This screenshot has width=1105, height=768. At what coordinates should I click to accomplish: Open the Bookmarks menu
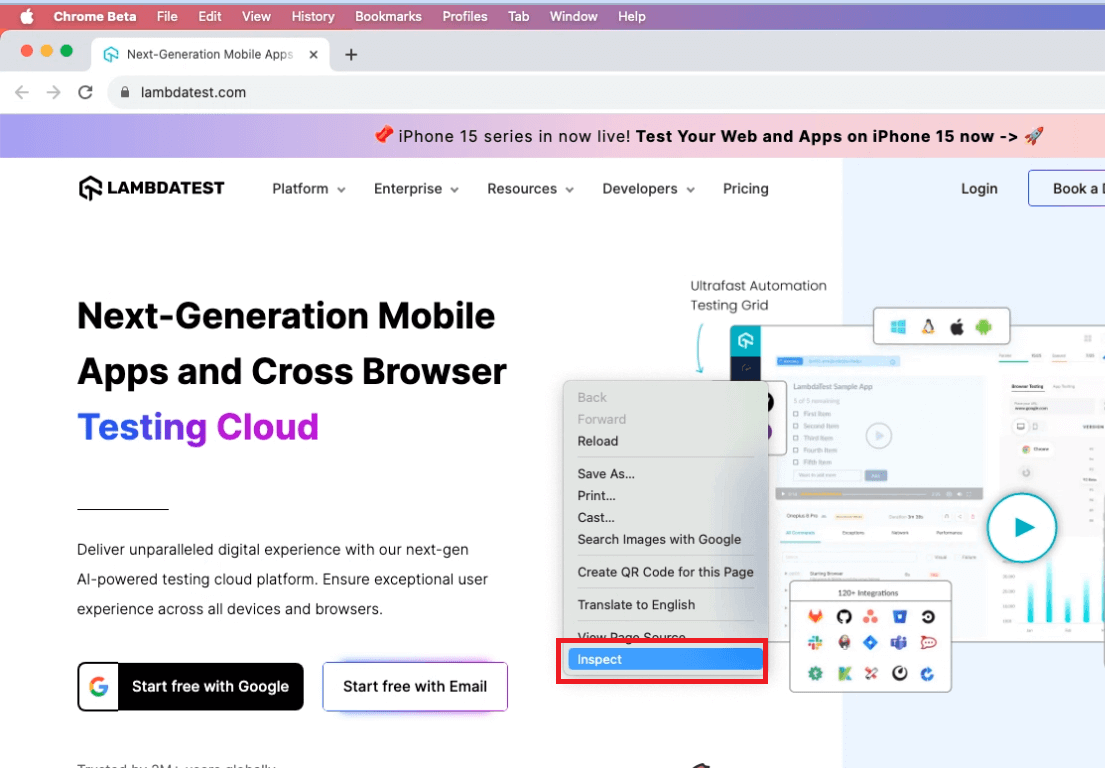(388, 16)
